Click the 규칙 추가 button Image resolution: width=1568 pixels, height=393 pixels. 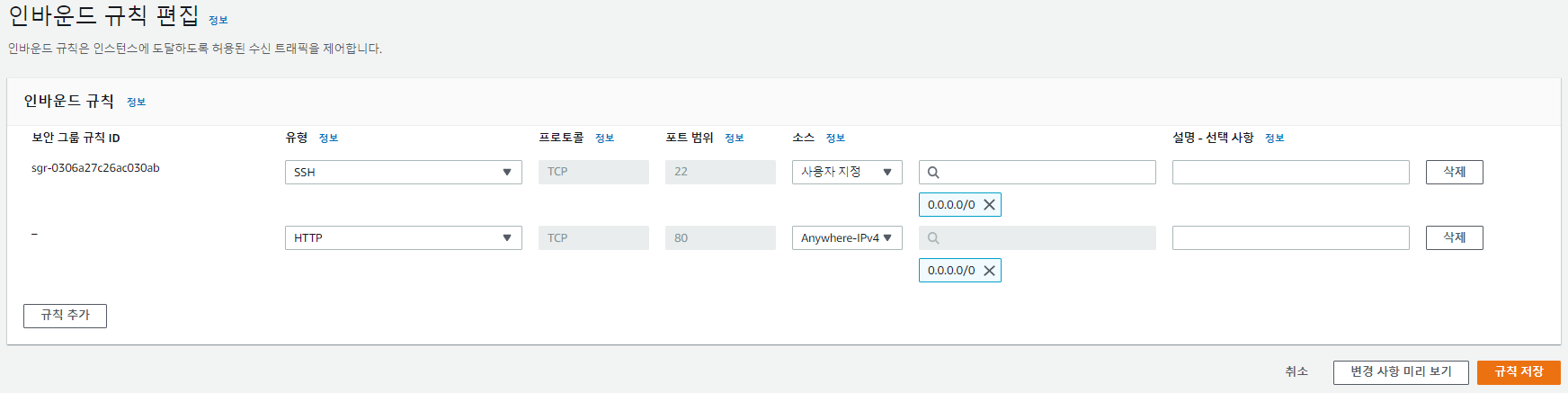[65, 316]
